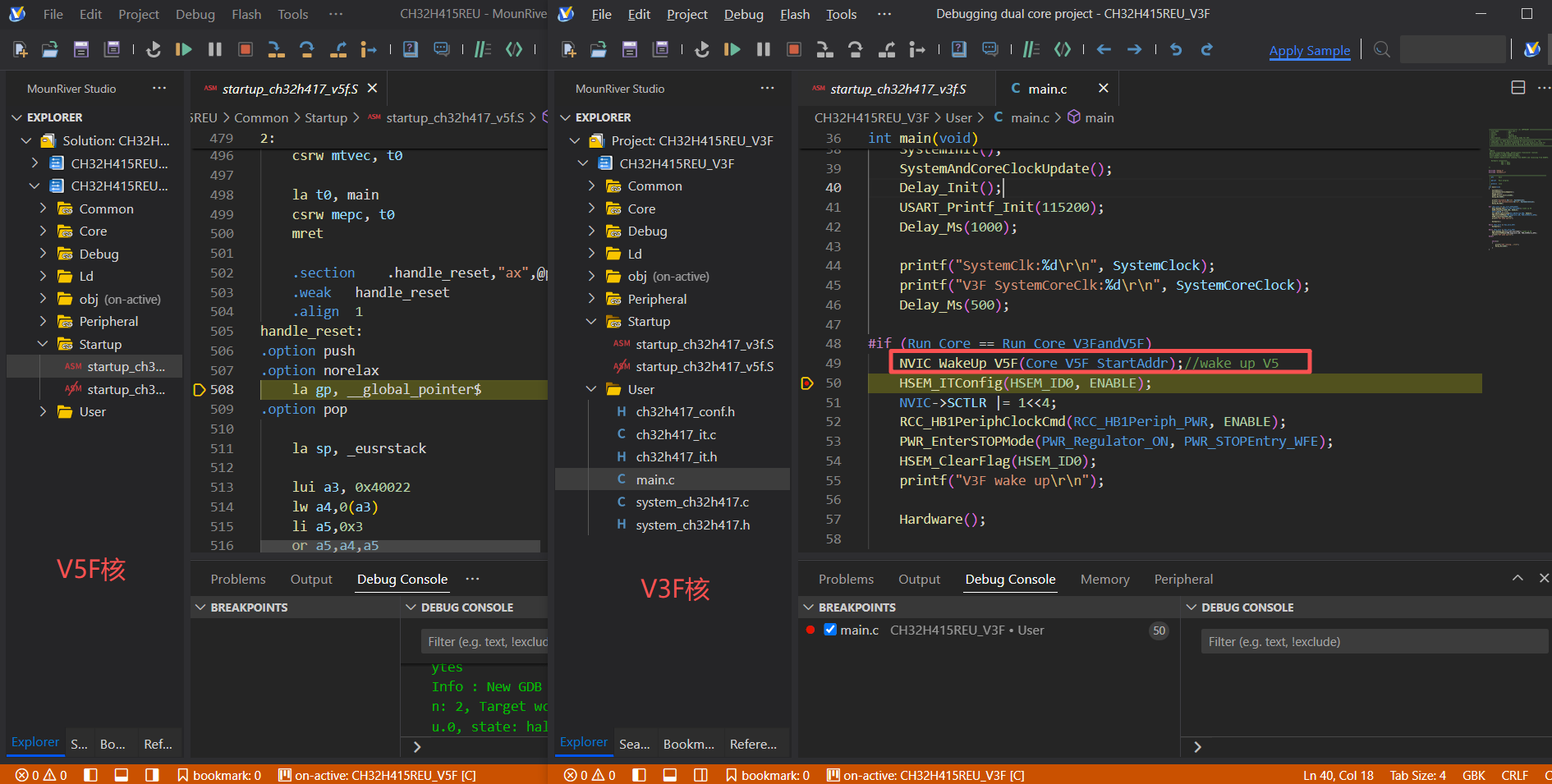Switch to the Memory tab in V3F panel
This screenshot has width=1552, height=784.
[x=1104, y=579]
